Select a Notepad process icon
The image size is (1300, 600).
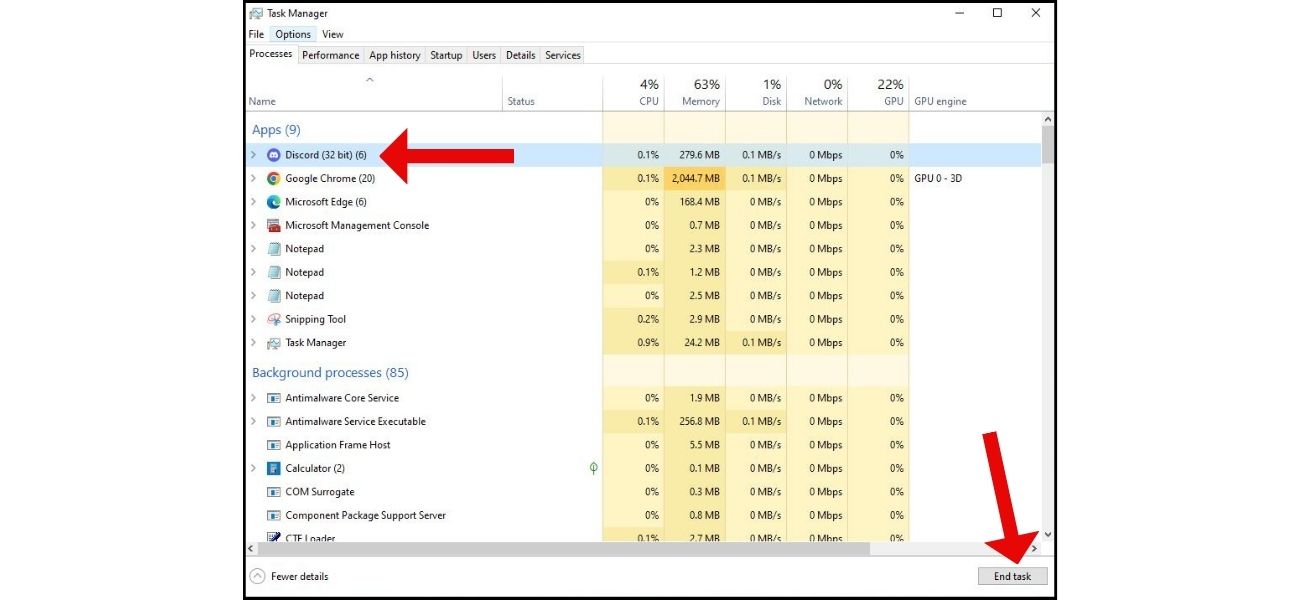pos(273,248)
